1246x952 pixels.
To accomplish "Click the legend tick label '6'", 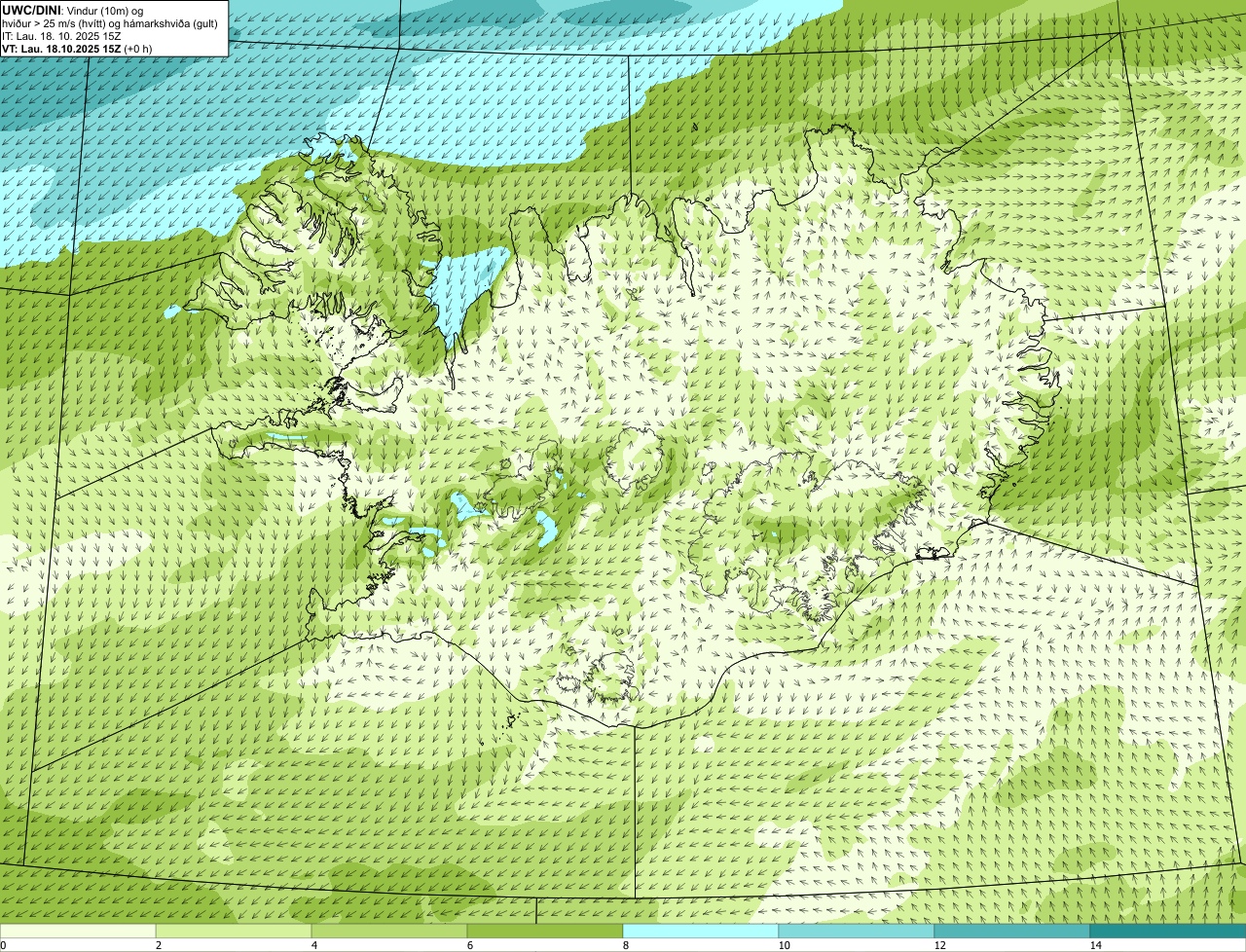I will (469, 945).
